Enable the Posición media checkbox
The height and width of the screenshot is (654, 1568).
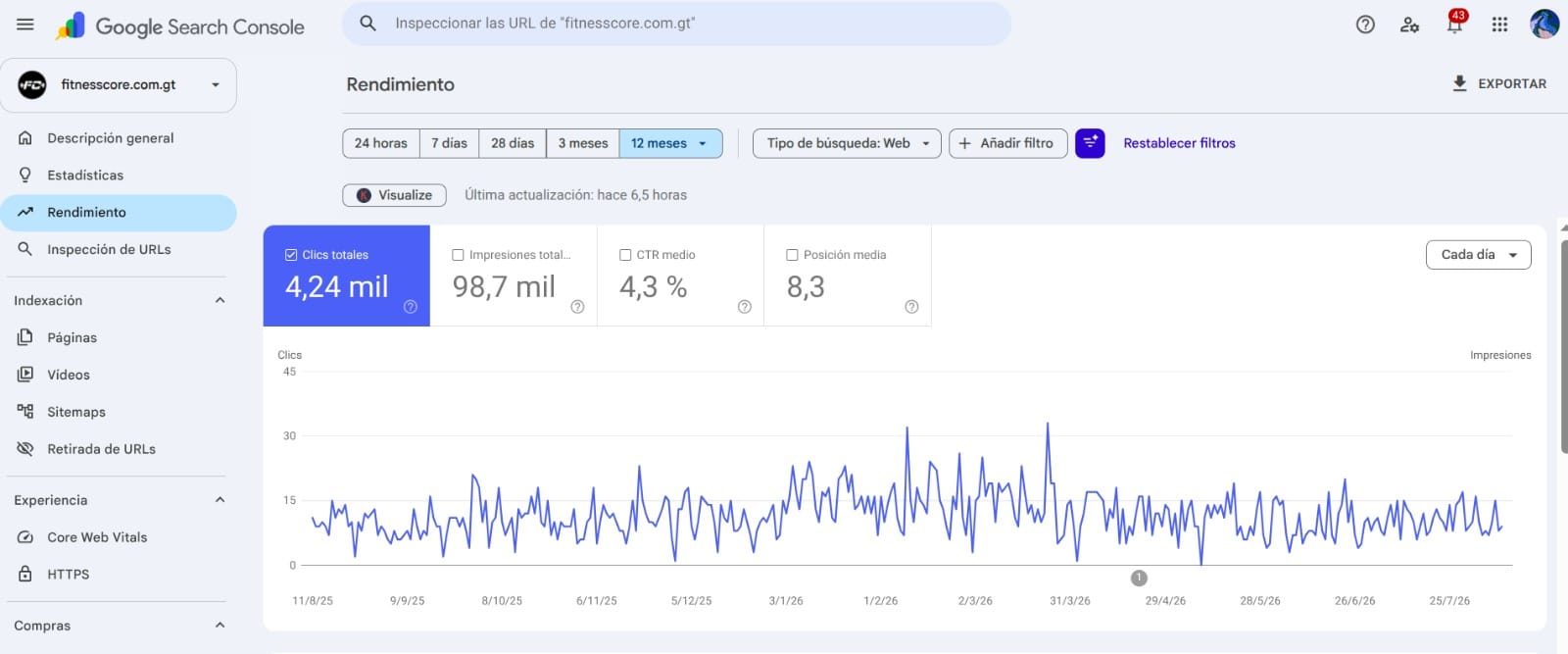point(792,255)
